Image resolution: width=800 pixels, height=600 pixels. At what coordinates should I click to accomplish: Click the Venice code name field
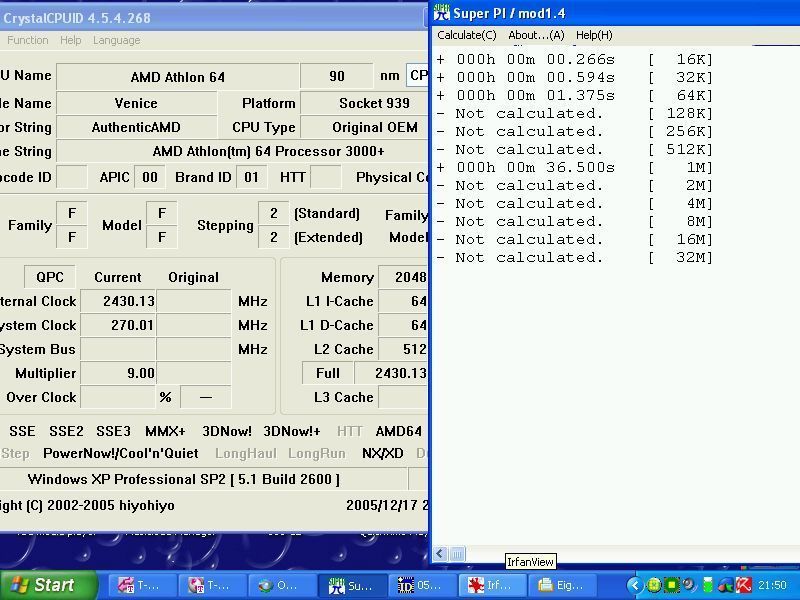(x=136, y=103)
